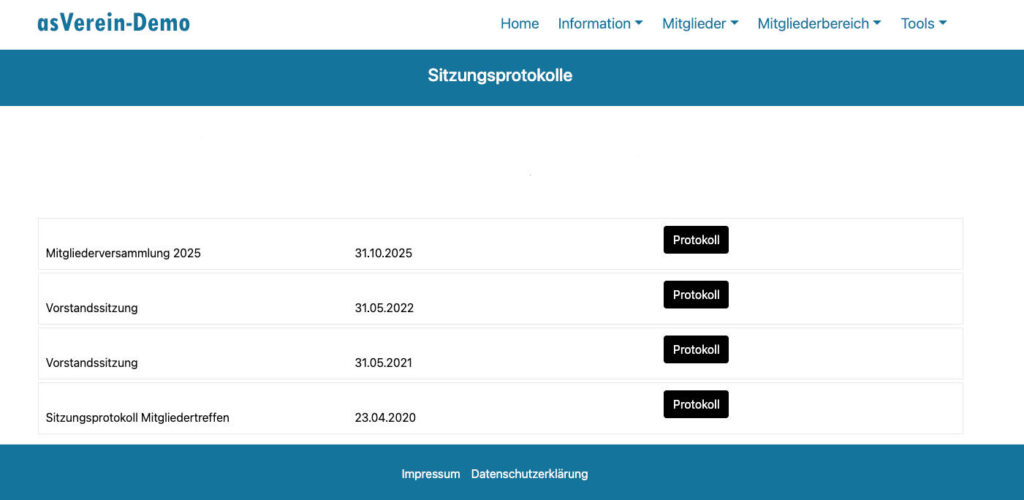The width and height of the screenshot is (1024, 500).
Task: Click the Sitzungsprotokolle page heading
Action: pos(500,76)
